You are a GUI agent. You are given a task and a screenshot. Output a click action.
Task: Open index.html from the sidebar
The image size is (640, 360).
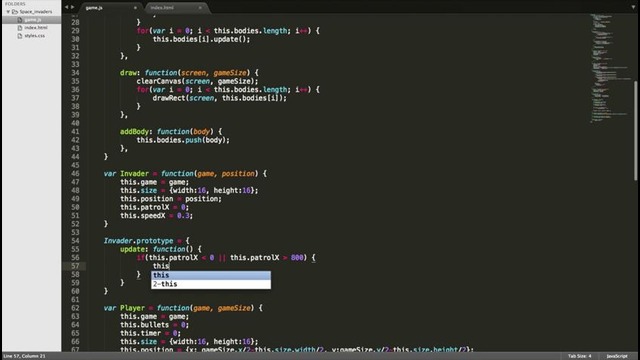[x=36, y=28]
